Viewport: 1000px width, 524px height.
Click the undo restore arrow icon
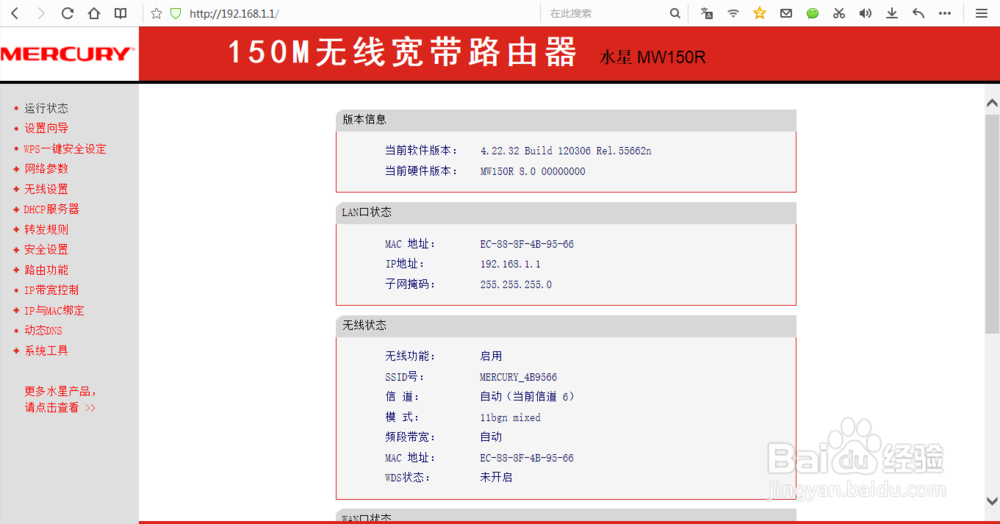(918, 13)
